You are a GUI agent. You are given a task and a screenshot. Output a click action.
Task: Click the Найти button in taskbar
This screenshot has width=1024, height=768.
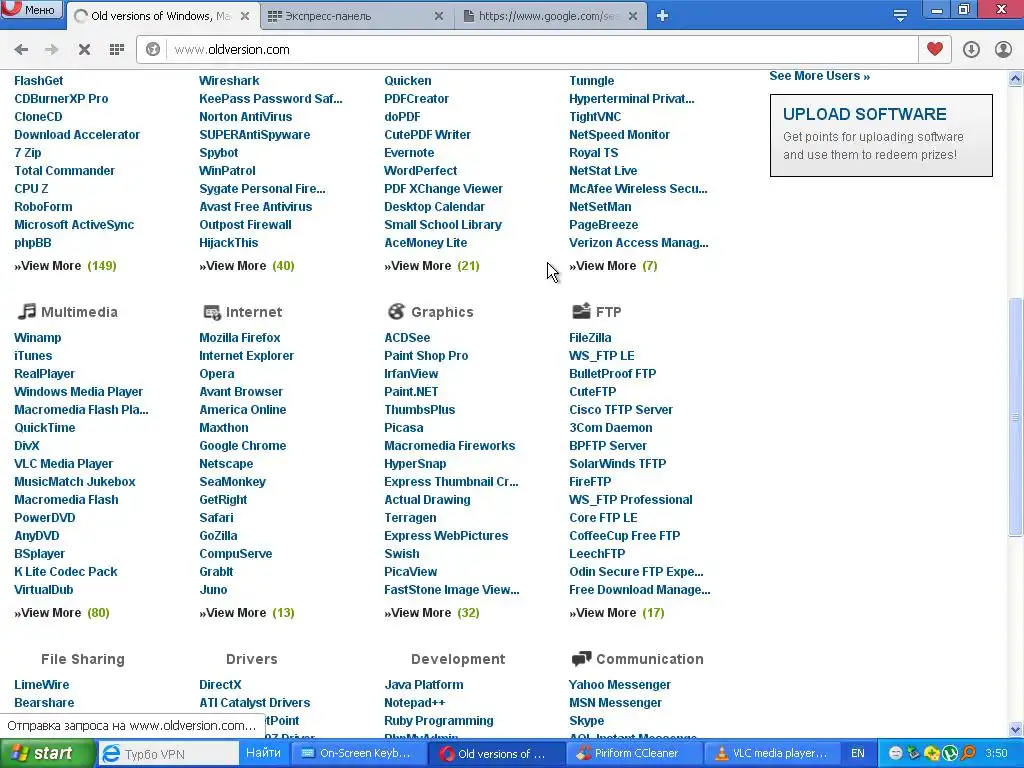(263, 753)
